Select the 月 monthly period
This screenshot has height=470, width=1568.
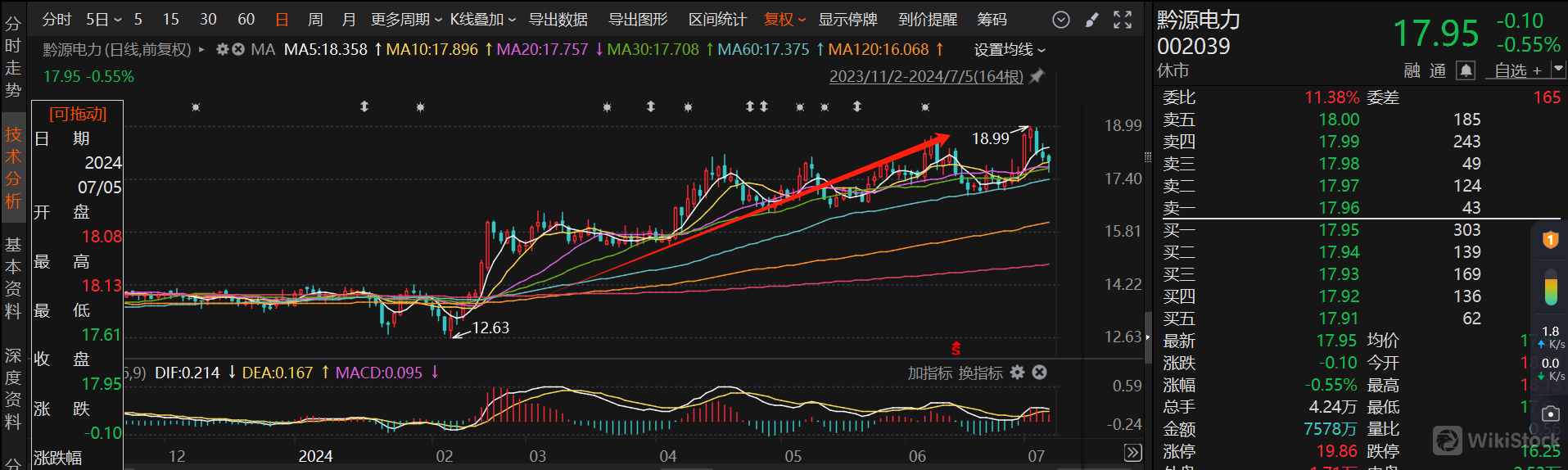[349, 20]
